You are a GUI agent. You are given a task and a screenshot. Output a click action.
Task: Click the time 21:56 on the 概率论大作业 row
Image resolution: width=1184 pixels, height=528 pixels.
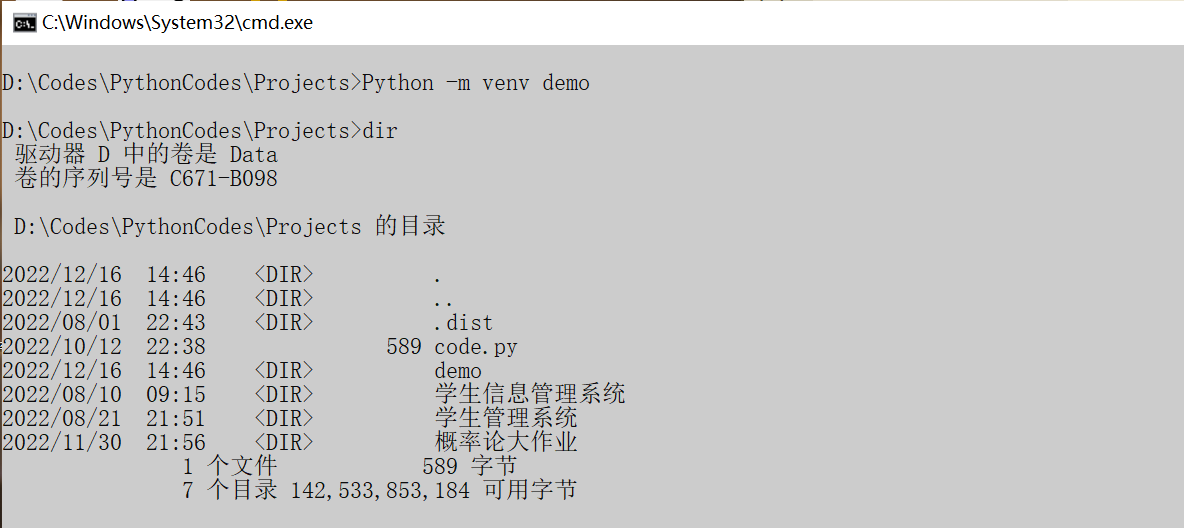click(x=176, y=443)
